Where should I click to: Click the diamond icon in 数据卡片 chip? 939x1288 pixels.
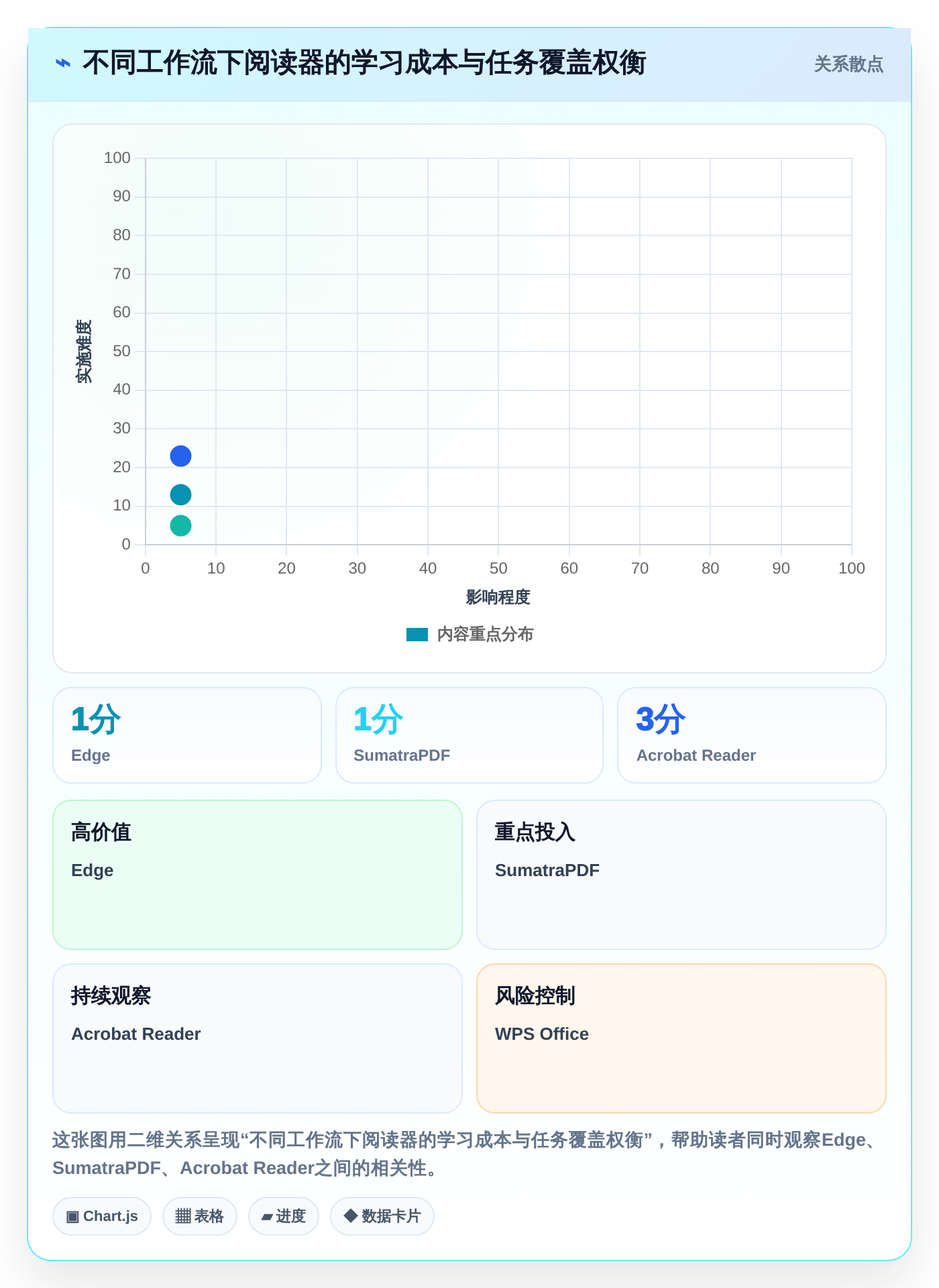(350, 1216)
